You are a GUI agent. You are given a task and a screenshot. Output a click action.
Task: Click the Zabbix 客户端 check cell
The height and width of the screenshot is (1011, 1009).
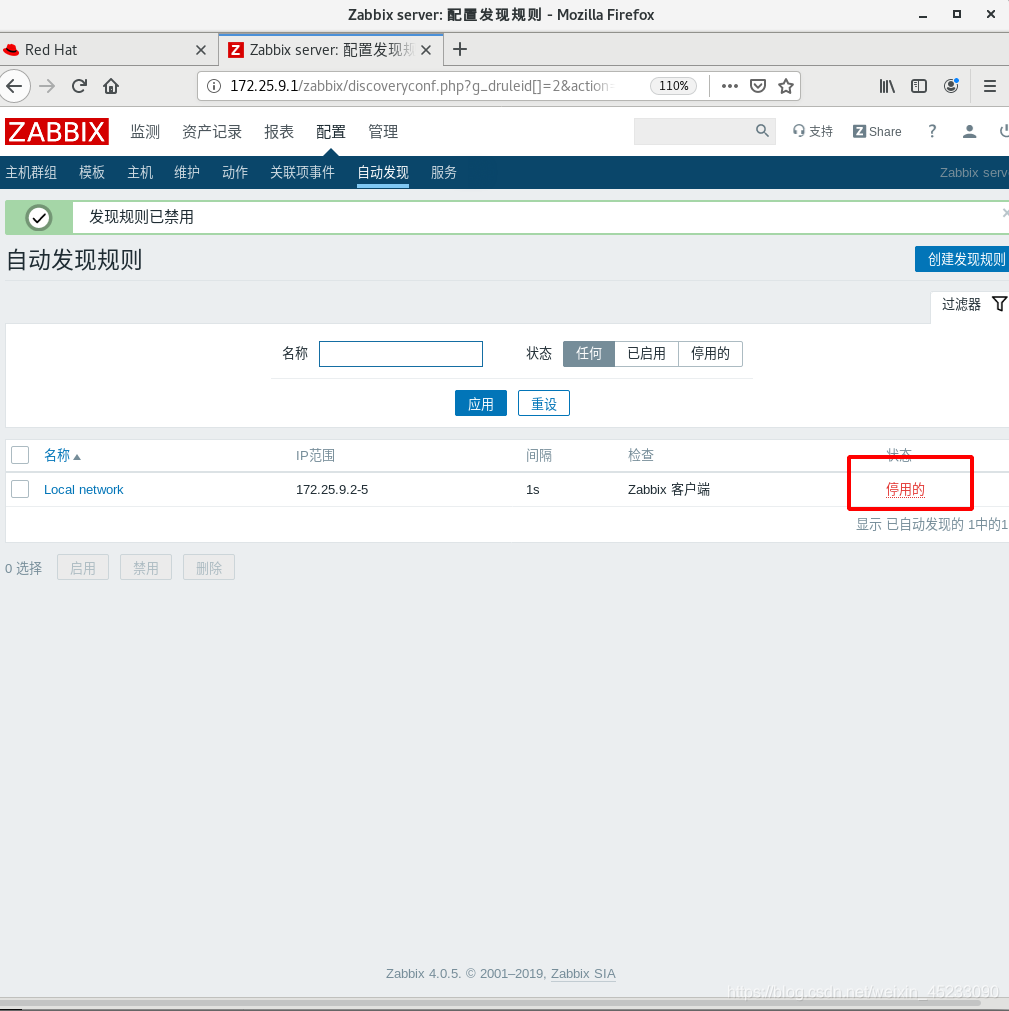click(669, 489)
